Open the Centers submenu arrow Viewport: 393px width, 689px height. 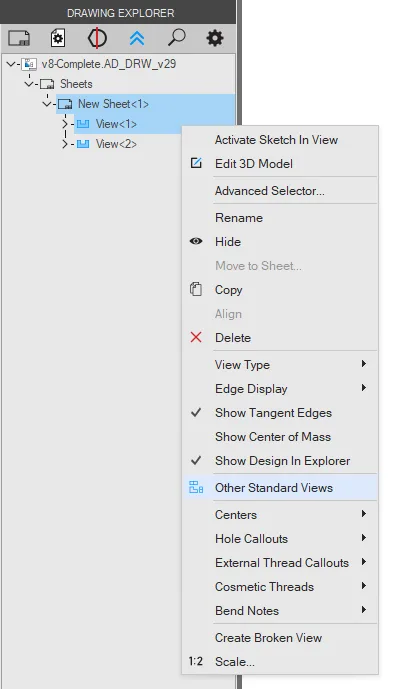tap(364, 514)
